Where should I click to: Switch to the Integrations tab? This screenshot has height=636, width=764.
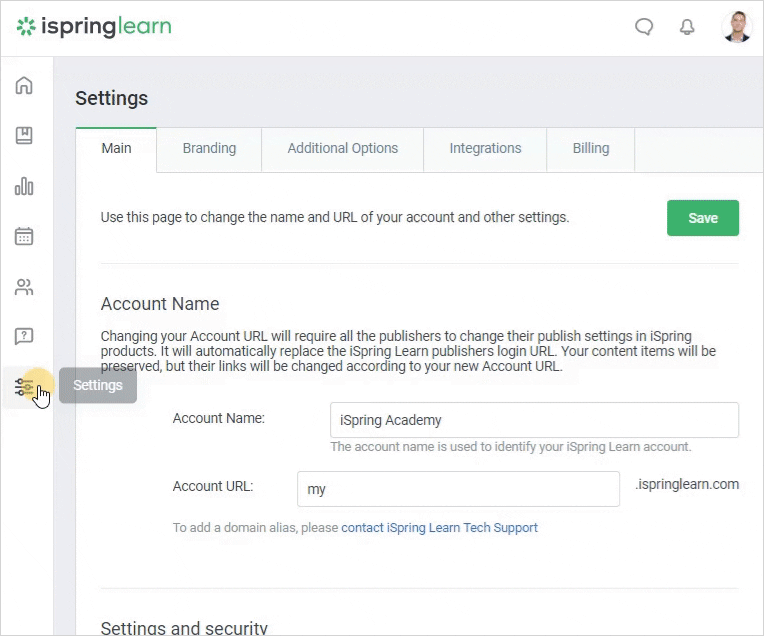(x=485, y=149)
